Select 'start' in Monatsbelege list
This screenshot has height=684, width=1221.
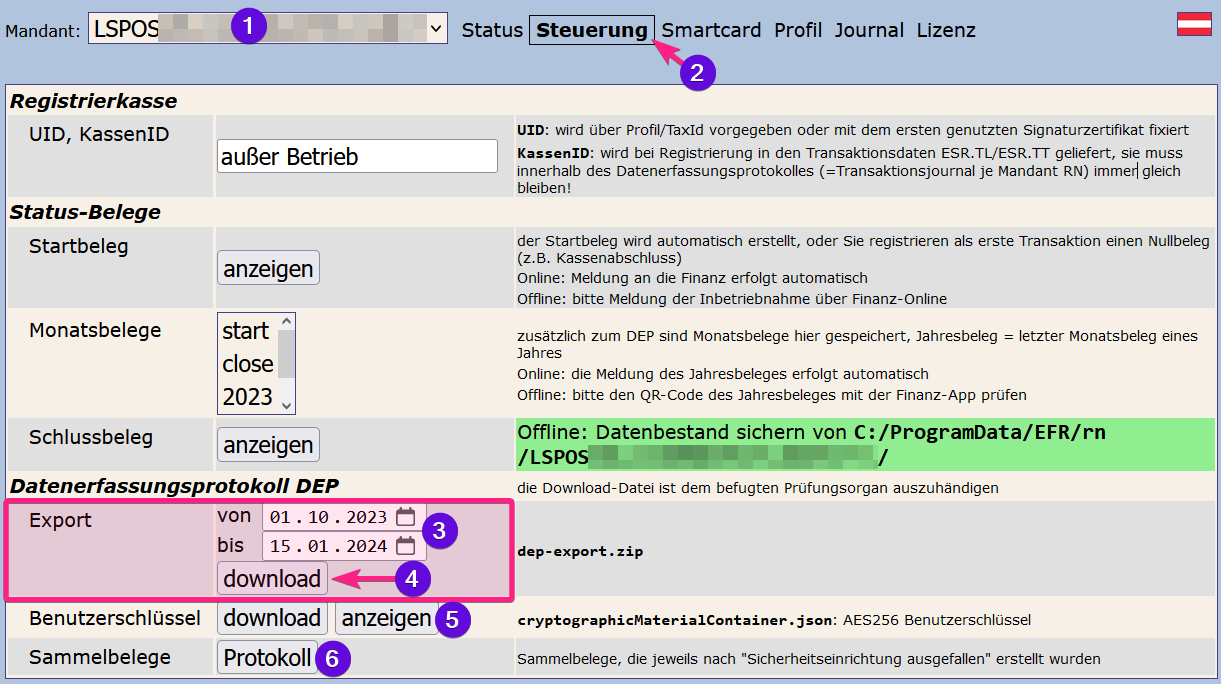tap(246, 331)
